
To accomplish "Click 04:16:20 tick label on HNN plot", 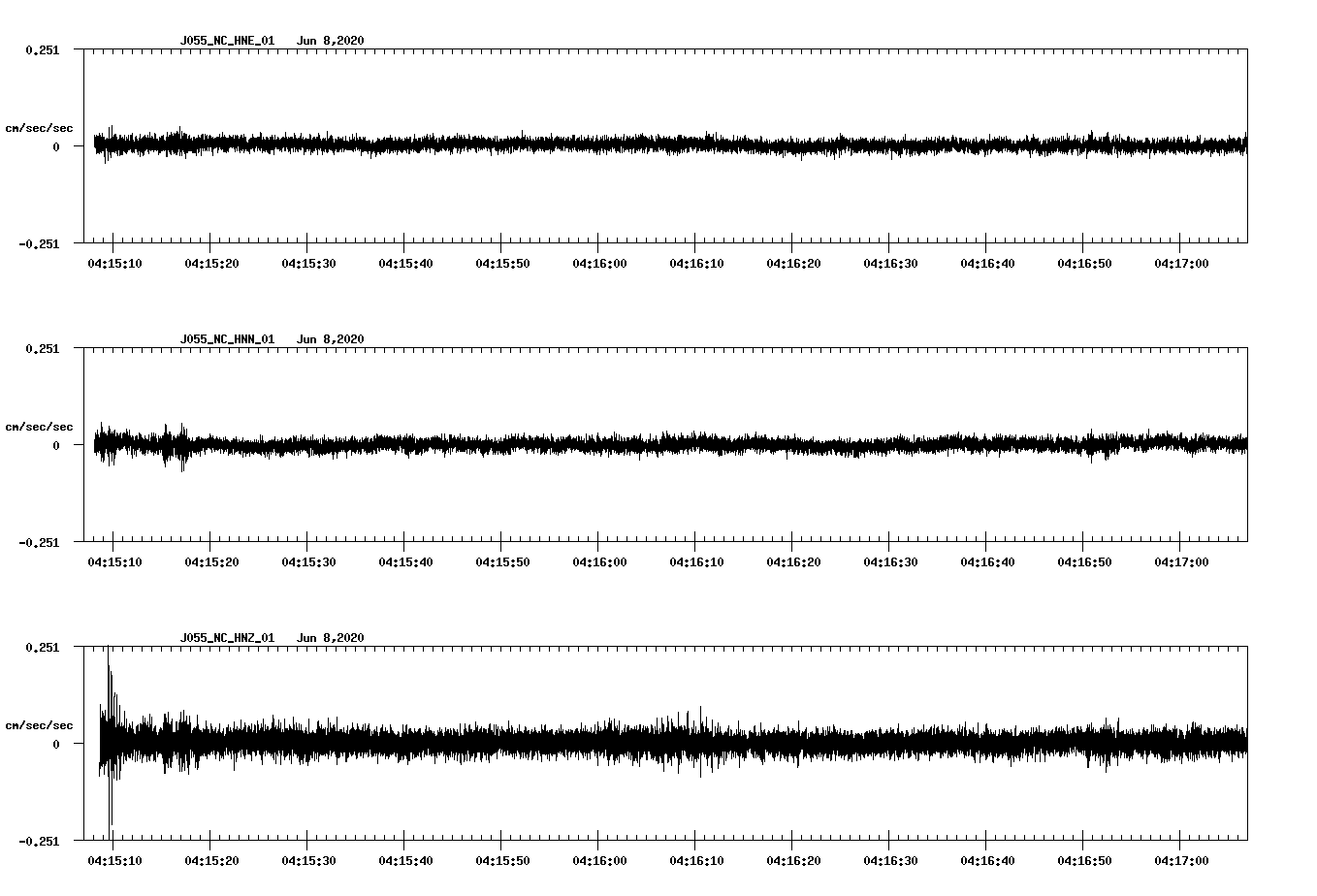I will coord(793,562).
